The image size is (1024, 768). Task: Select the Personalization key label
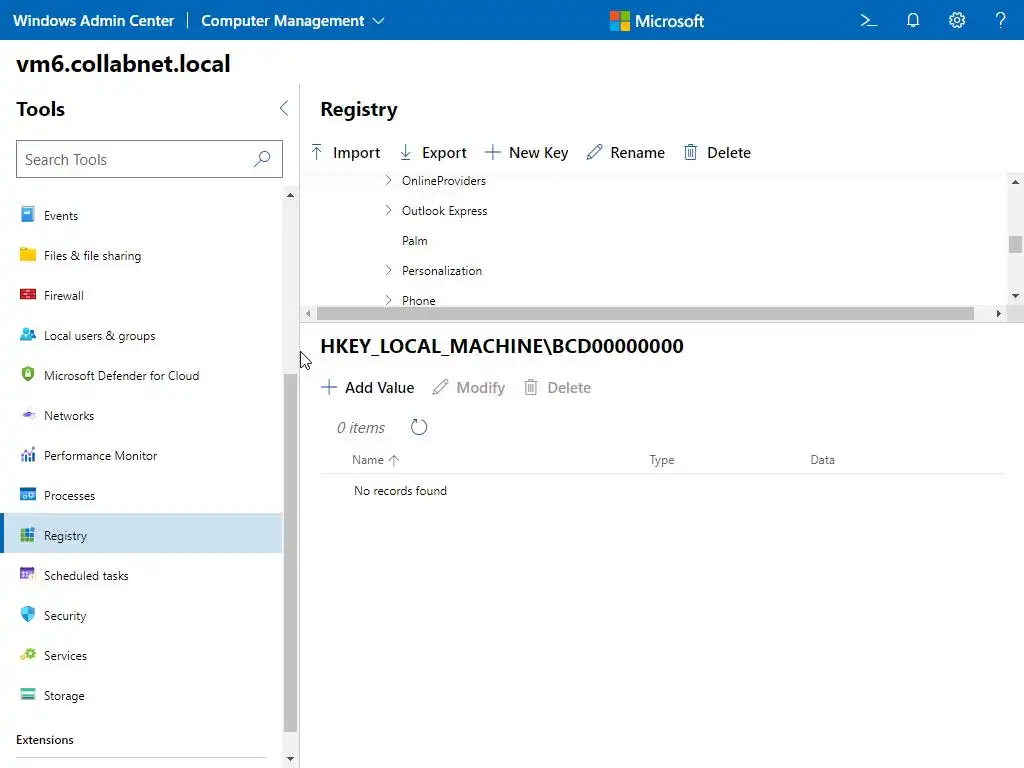(x=442, y=270)
